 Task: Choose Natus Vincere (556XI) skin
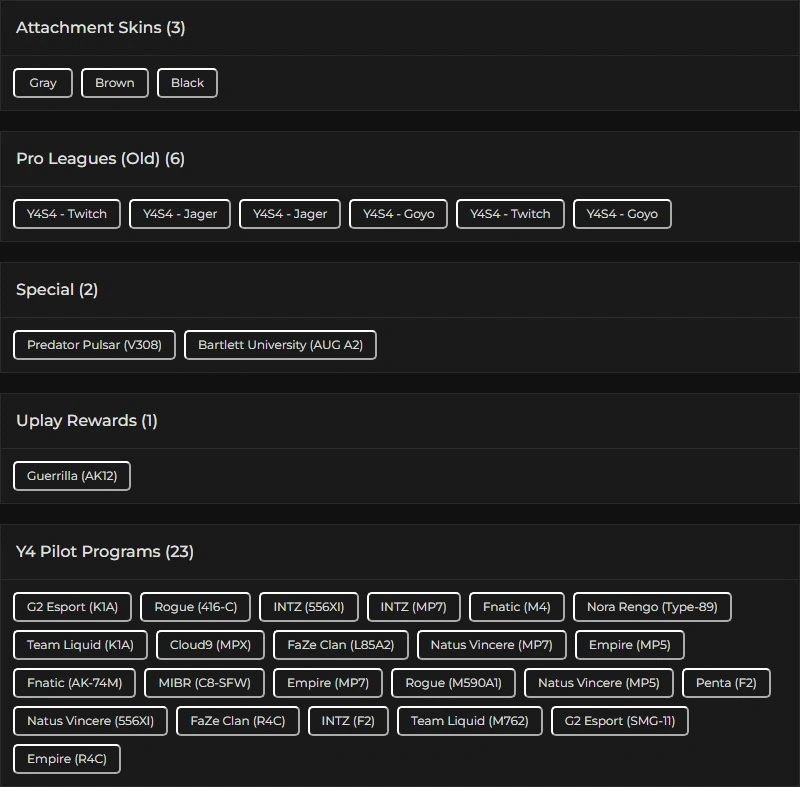[x=90, y=721]
